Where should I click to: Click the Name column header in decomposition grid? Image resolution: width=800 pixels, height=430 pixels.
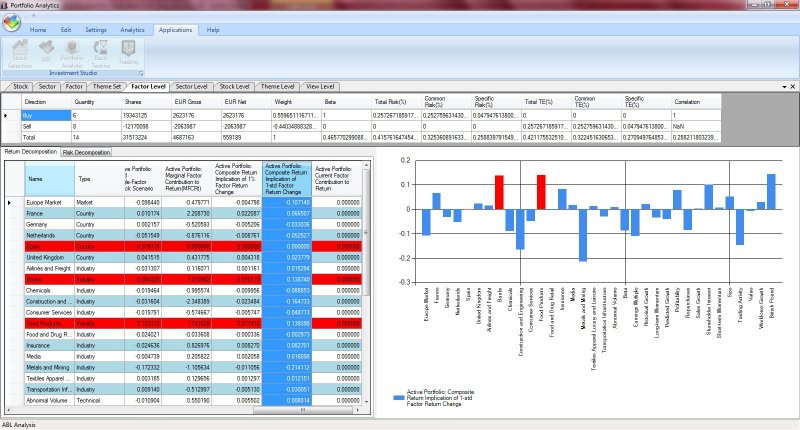tap(50, 179)
